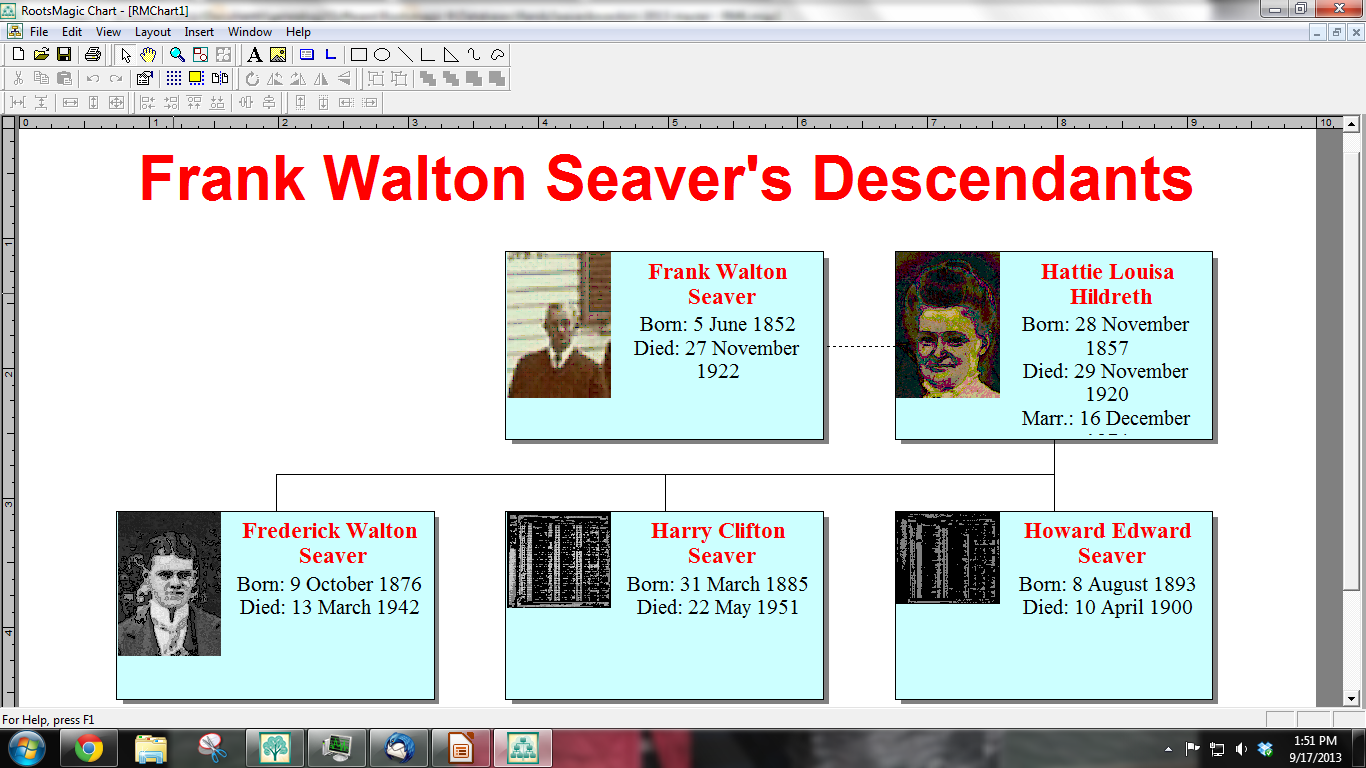Click the Insert Picture icon
Viewport: 1366px width, 768px height.
pyautogui.click(x=278, y=55)
